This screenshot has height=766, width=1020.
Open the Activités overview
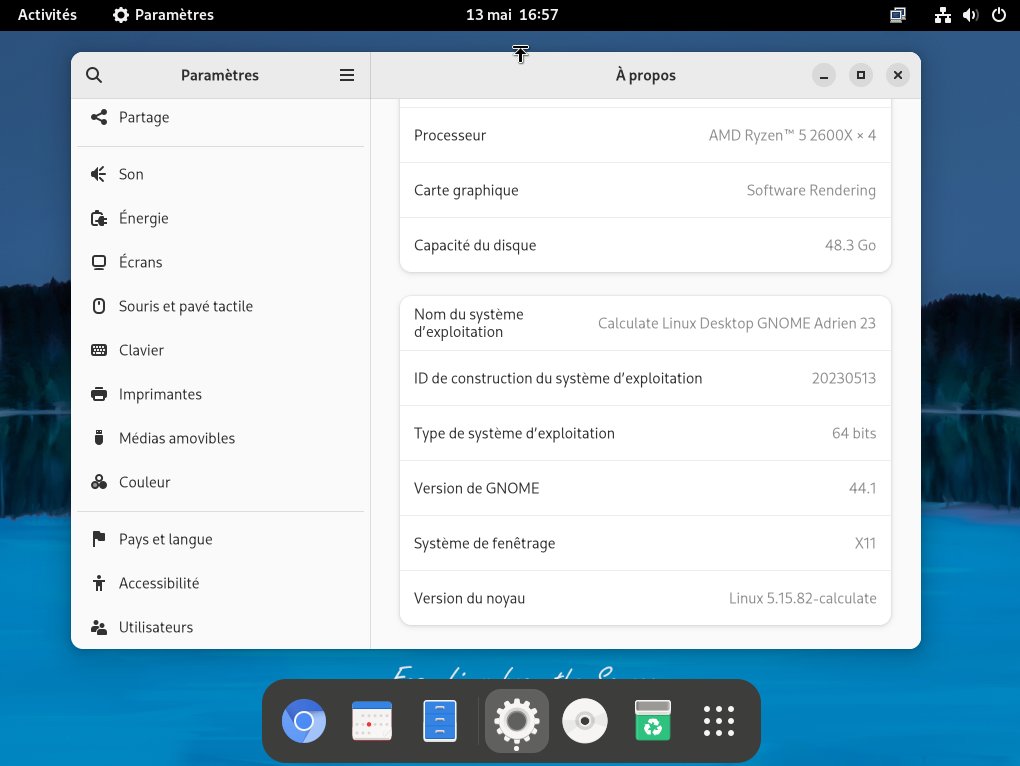pos(47,15)
